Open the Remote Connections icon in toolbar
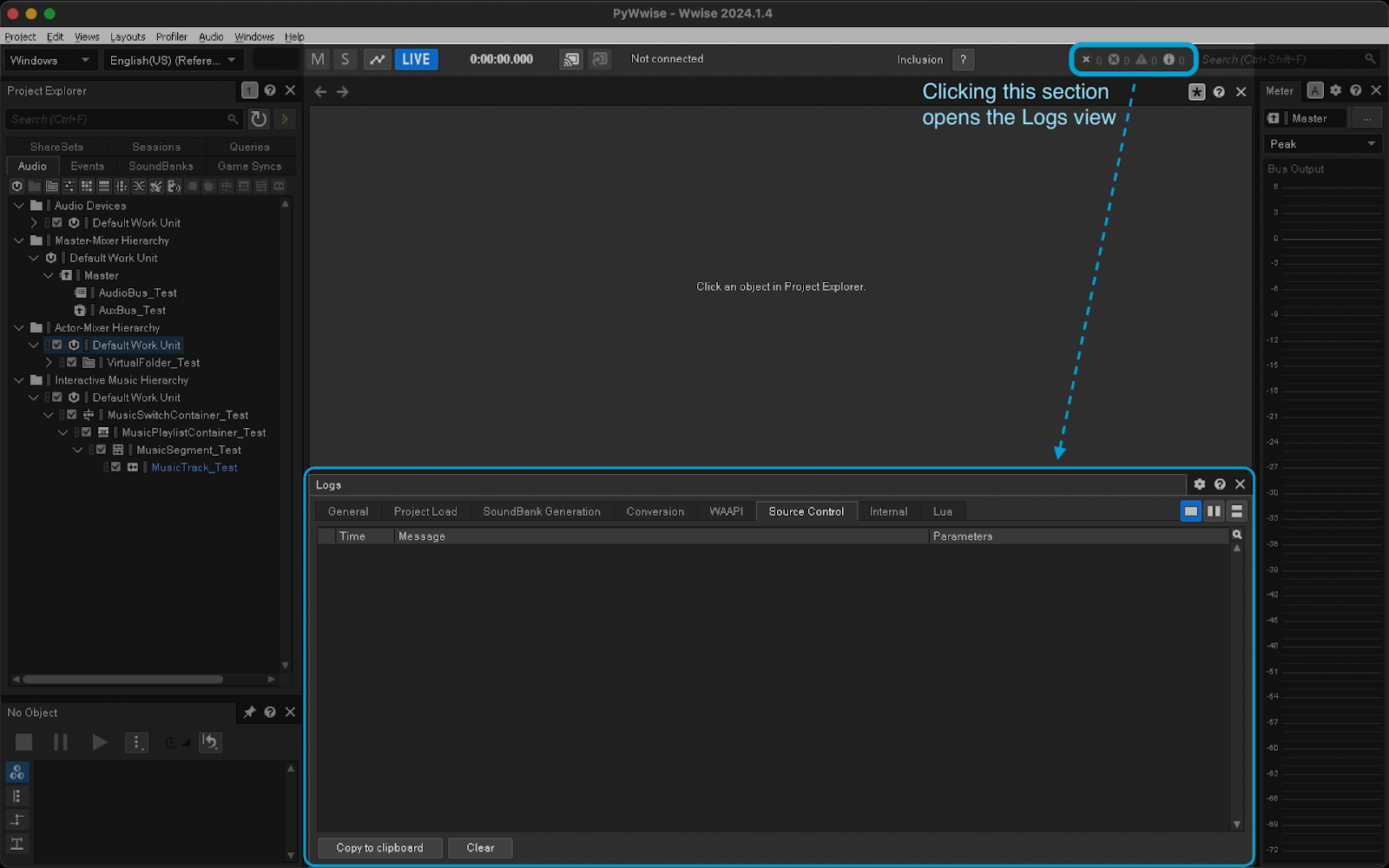The height and width of the screenshot is (868, 1389). pos(571,59)
